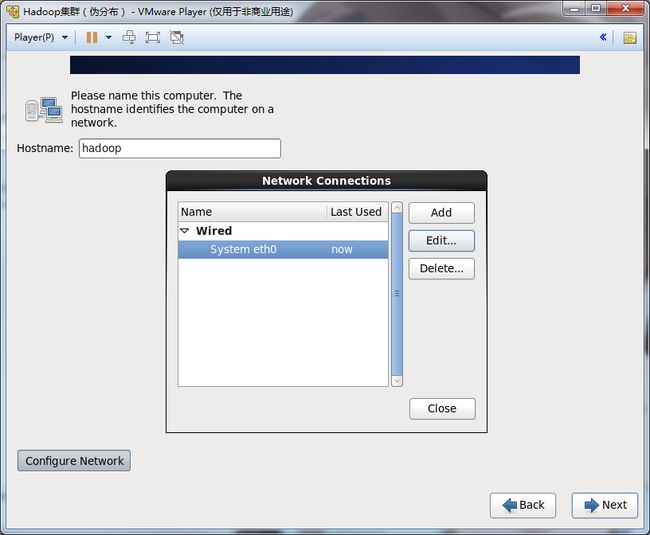Enter full screen mode icon
650x535 pixels.
pyautogui.click(x=153, y=37)
